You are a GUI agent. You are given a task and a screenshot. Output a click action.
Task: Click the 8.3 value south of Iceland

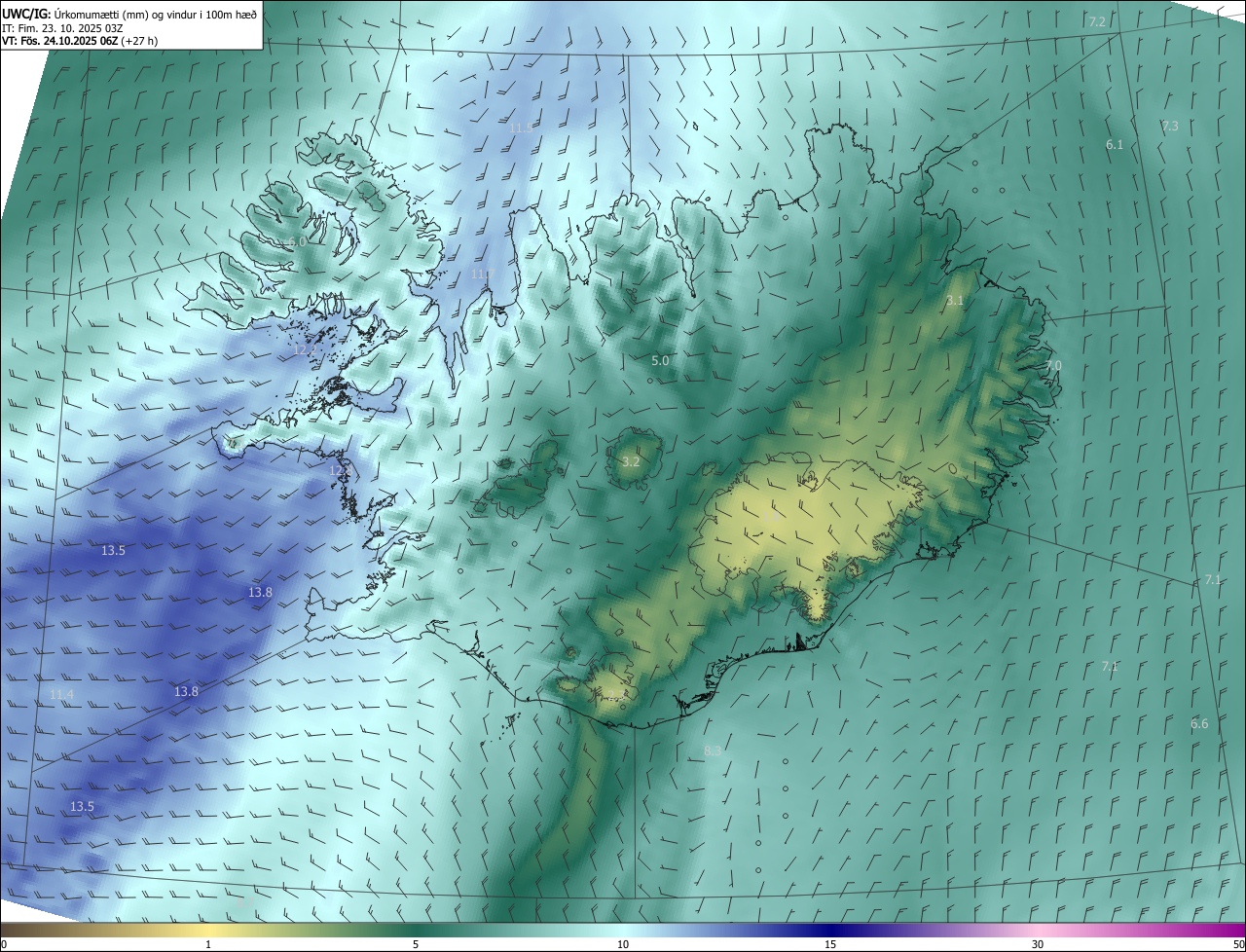(x=713, y=751)
